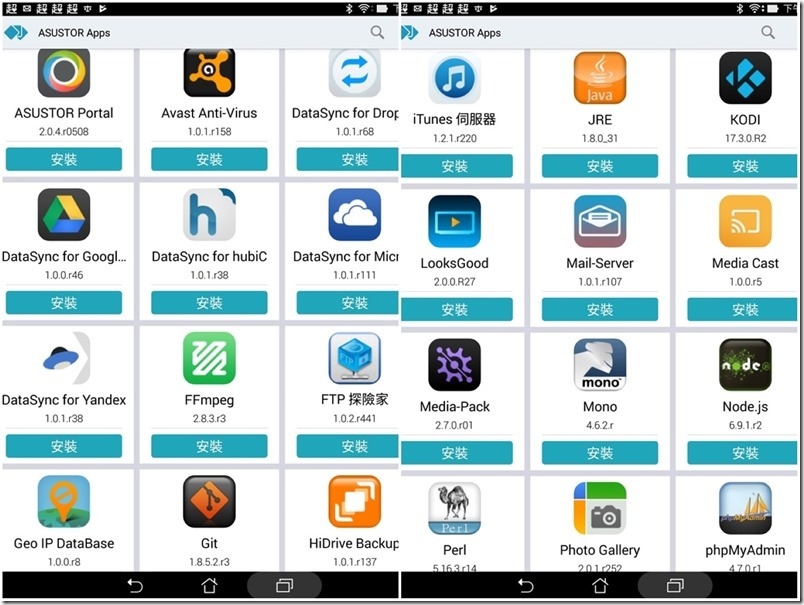Tap the DataSync for Microsoft OneDrive cloud icon
The width and height of the screenshot is (804, 605).
click(x=355, y=214)
